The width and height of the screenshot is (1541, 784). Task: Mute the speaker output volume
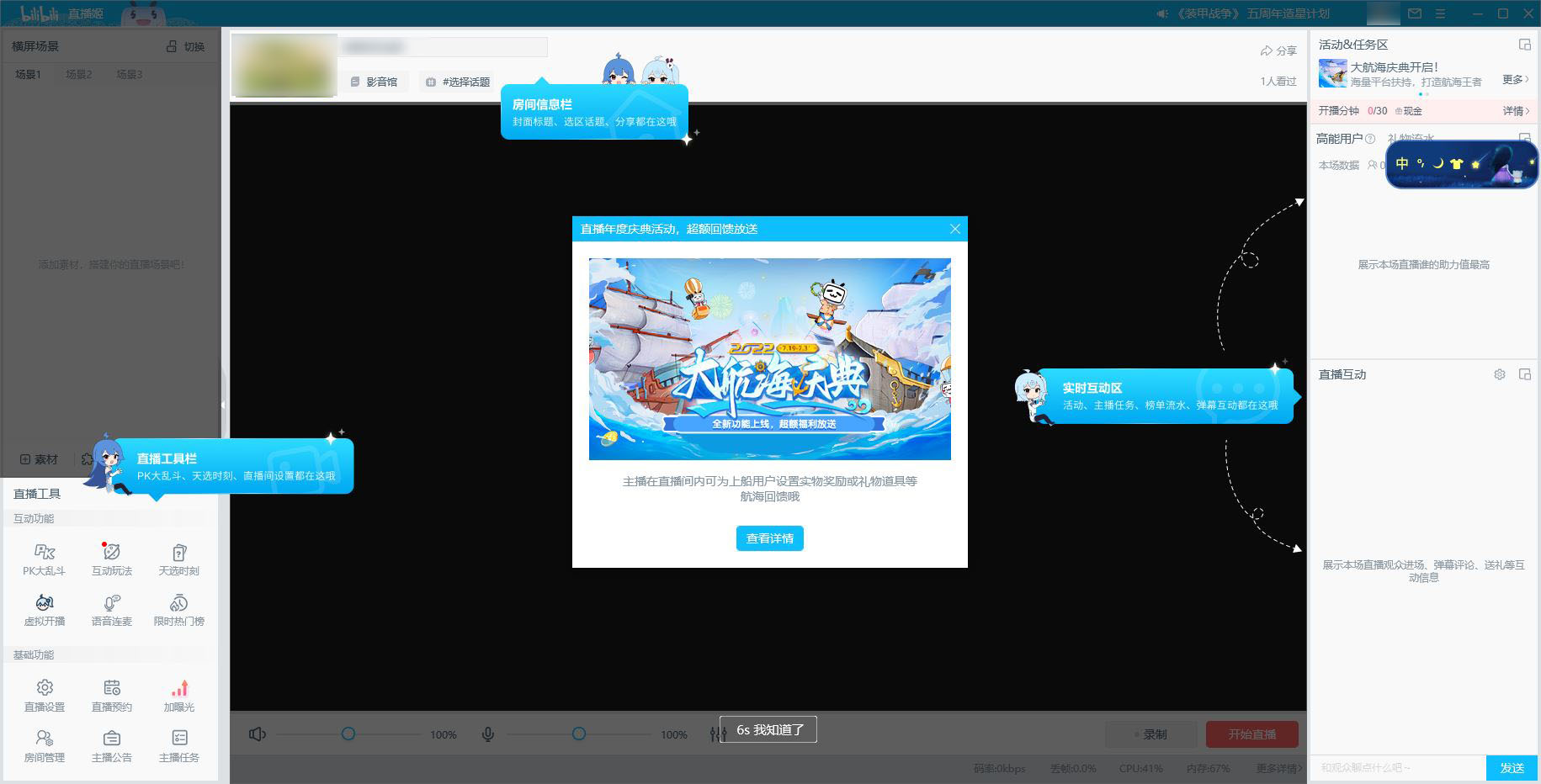pyautogui.click(x=258, y=734)
